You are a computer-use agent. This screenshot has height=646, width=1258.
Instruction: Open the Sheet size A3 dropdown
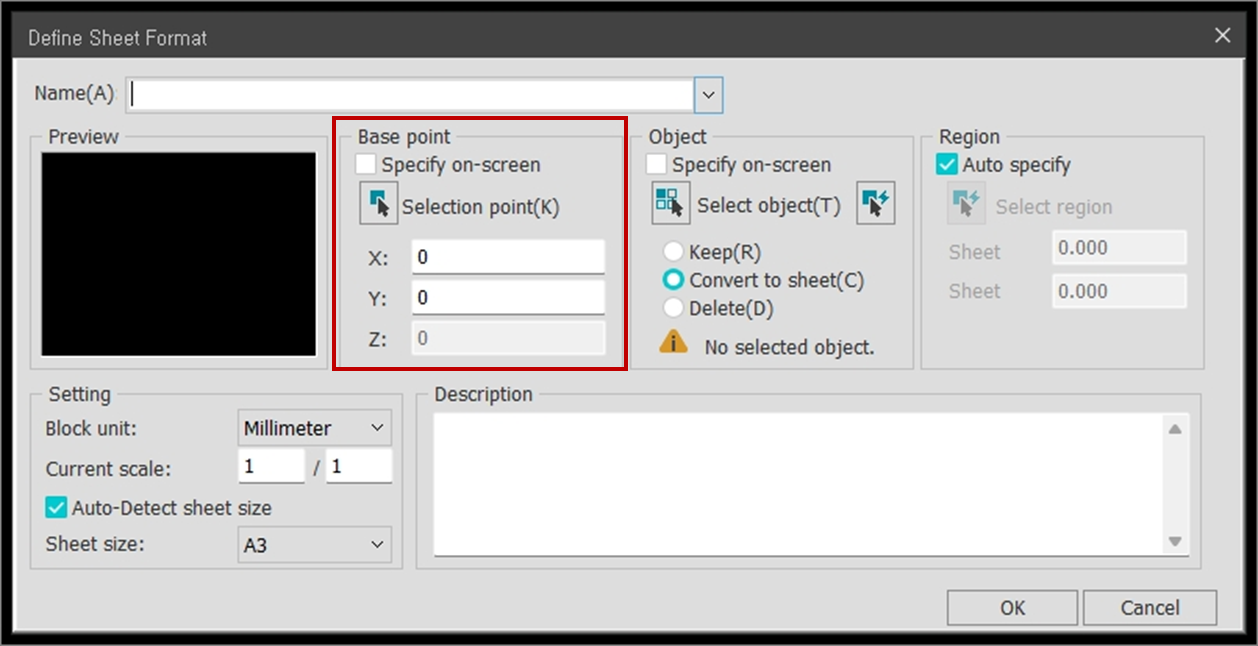[x=315, y=545]
